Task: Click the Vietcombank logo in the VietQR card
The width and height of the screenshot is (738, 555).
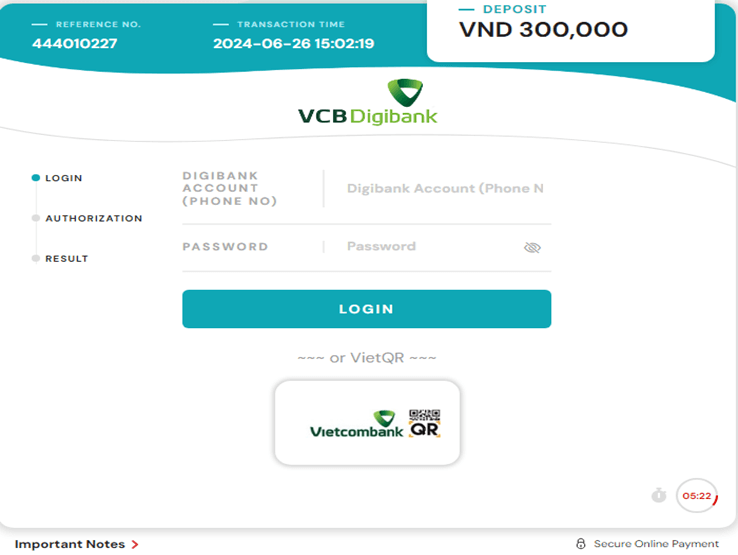Action: 356,424
